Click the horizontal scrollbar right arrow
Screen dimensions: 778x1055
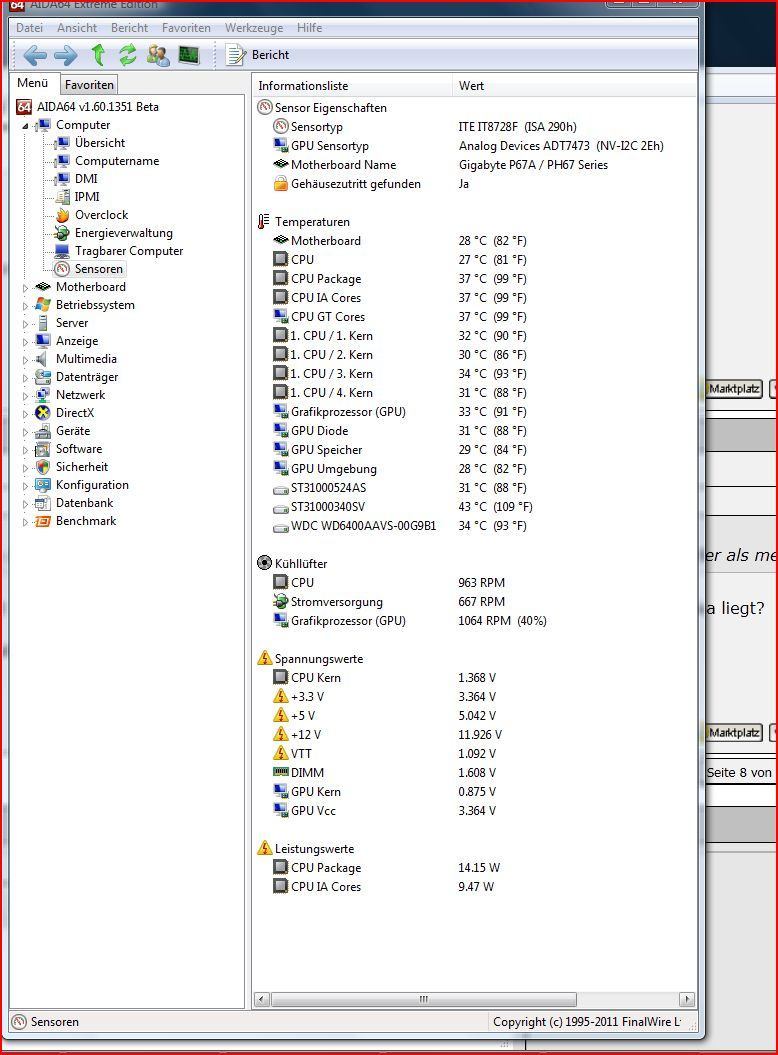click(x=687, y=999)
